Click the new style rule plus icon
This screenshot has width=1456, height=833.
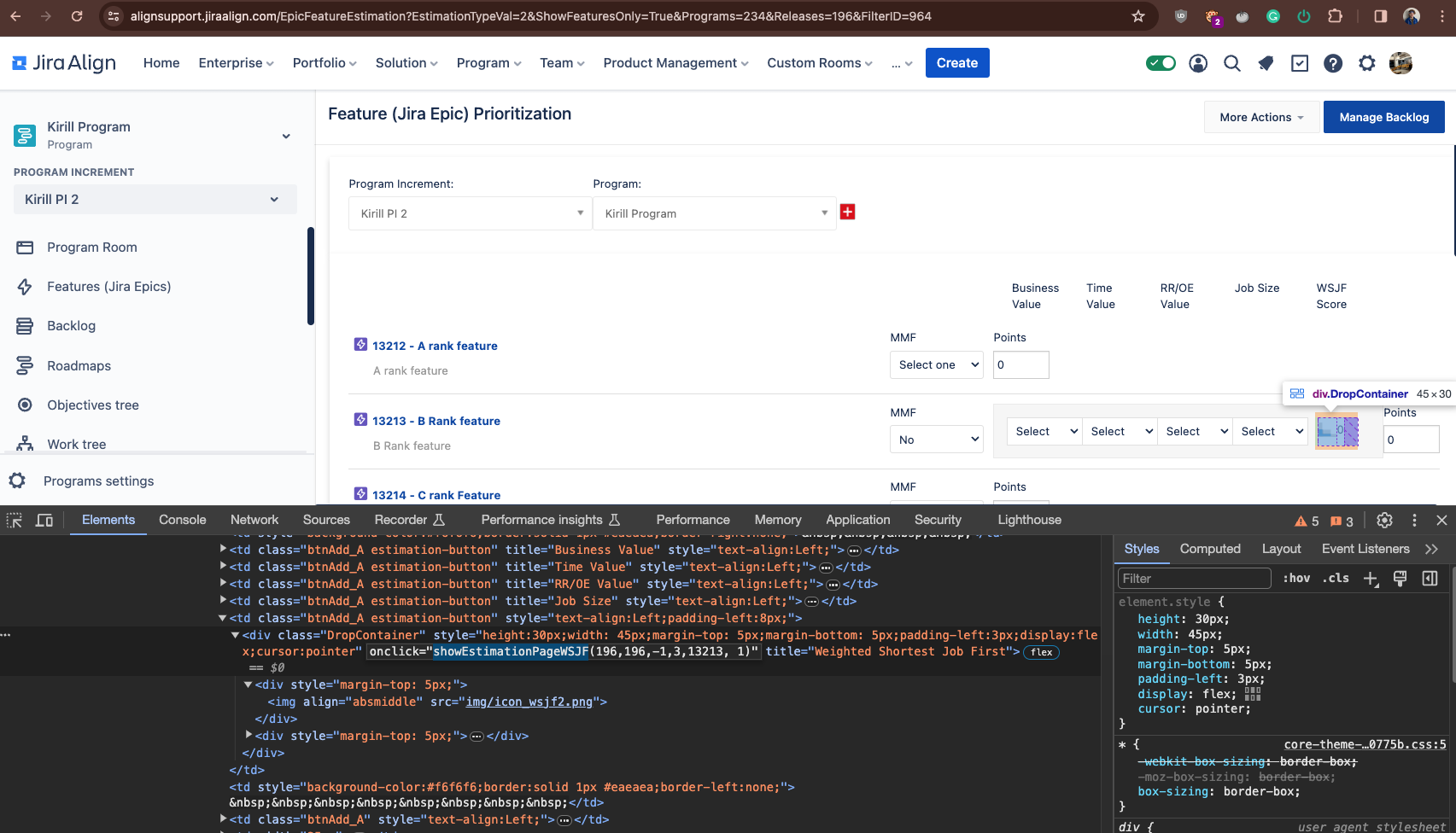[x=1371, y=579]
